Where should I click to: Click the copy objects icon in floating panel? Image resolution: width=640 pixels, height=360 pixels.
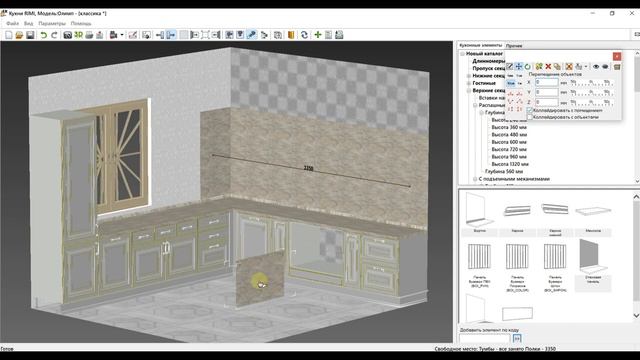click(557, 67)
